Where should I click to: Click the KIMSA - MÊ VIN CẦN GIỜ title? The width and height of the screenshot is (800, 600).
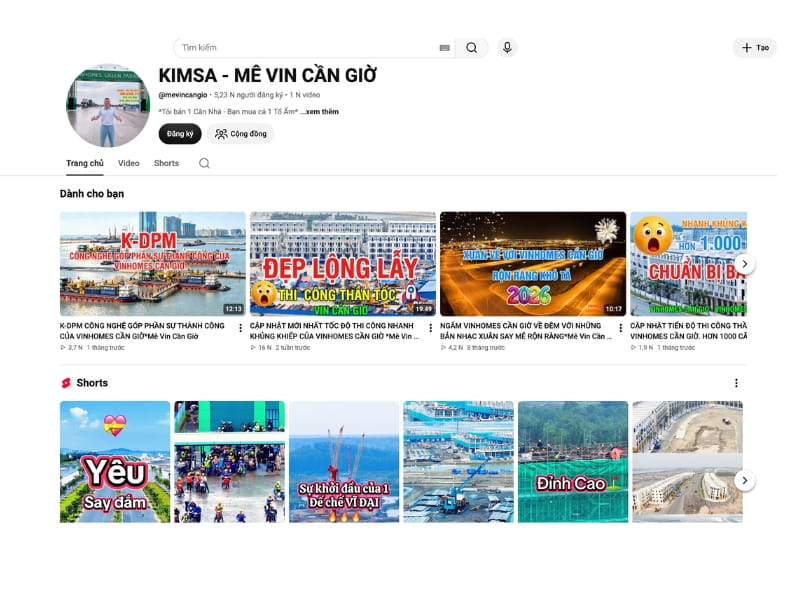coord(268,76)
